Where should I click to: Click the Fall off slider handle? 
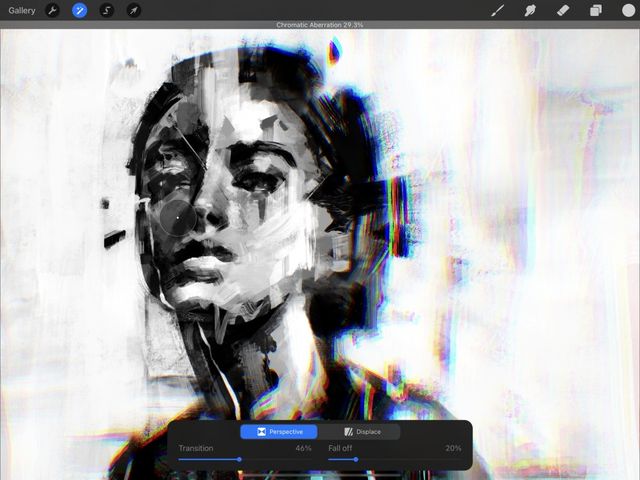(x=356, y=460)
